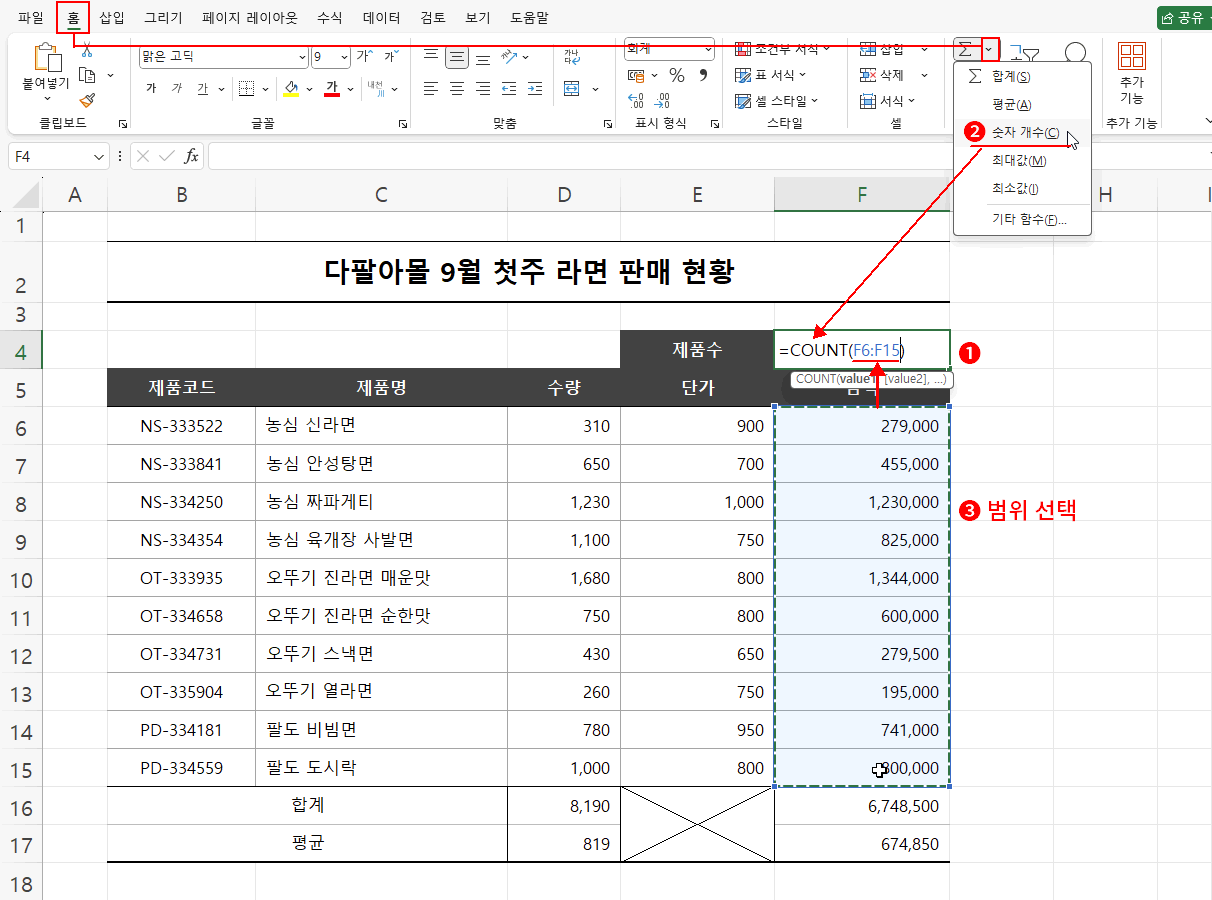Click the red font color 가 icon
This screenshot has width=1212, height=900.
click(x=332, y=89)
